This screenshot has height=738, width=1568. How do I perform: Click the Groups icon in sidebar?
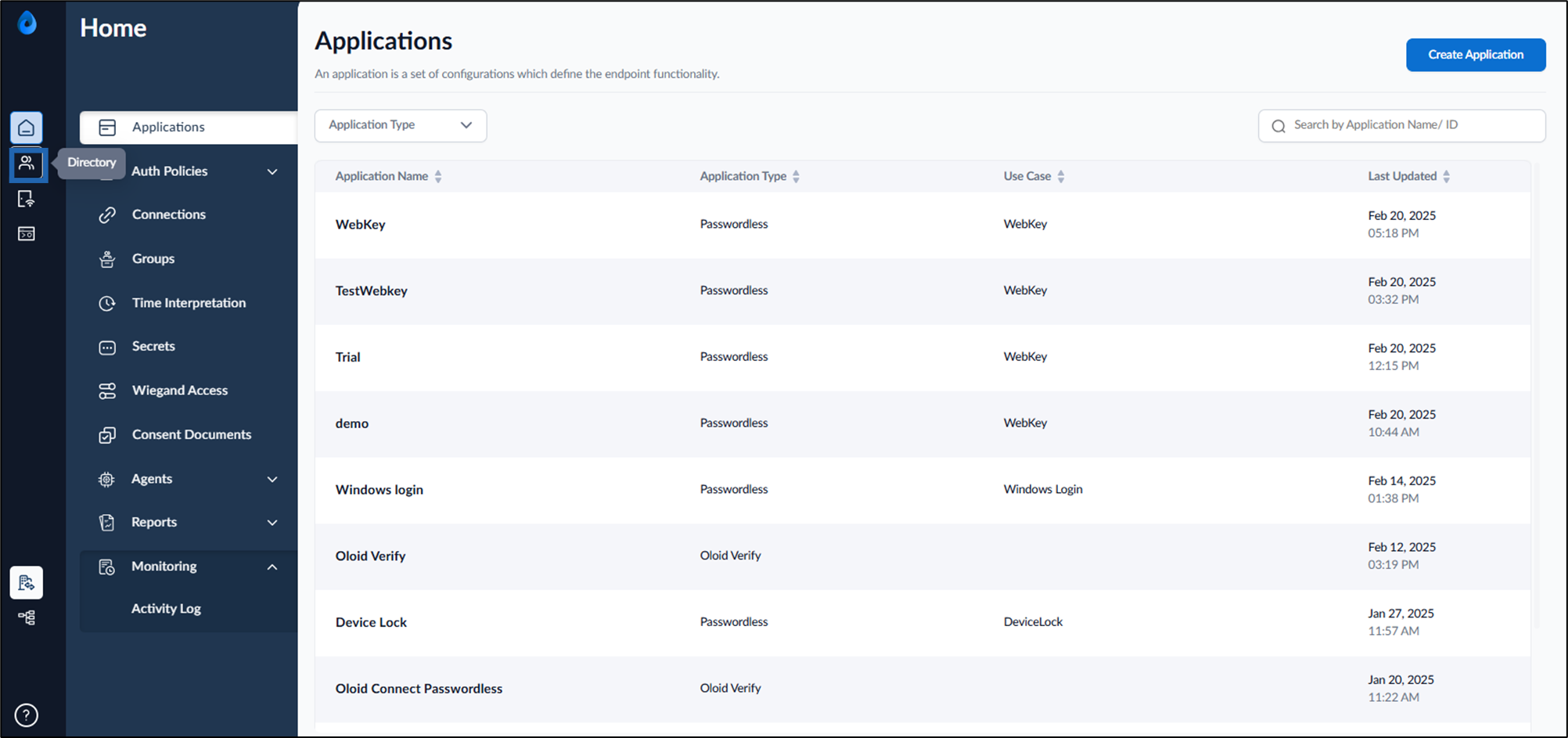point(107,259)
